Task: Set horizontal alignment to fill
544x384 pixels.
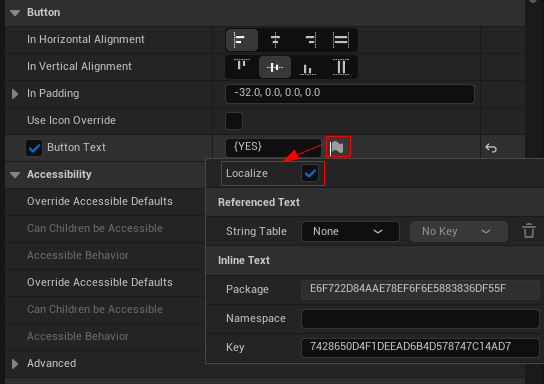Action: coord(341,40)
